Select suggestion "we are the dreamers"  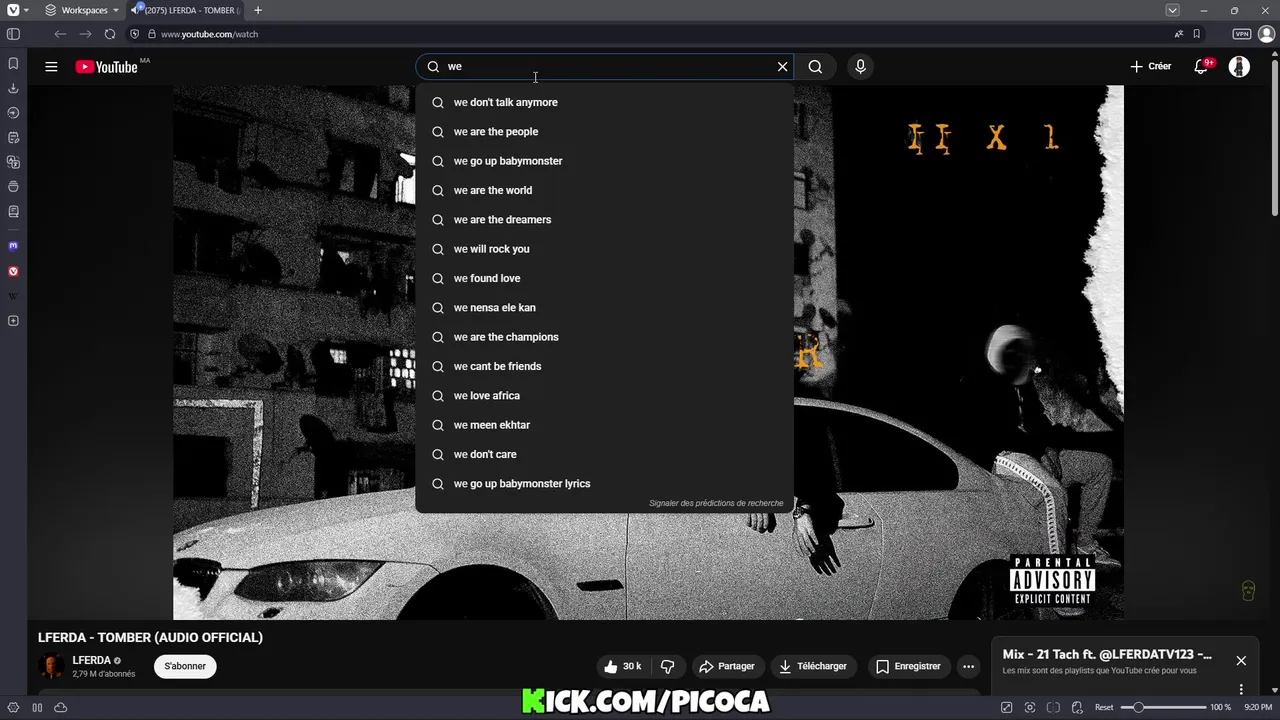tap(604, 220)
